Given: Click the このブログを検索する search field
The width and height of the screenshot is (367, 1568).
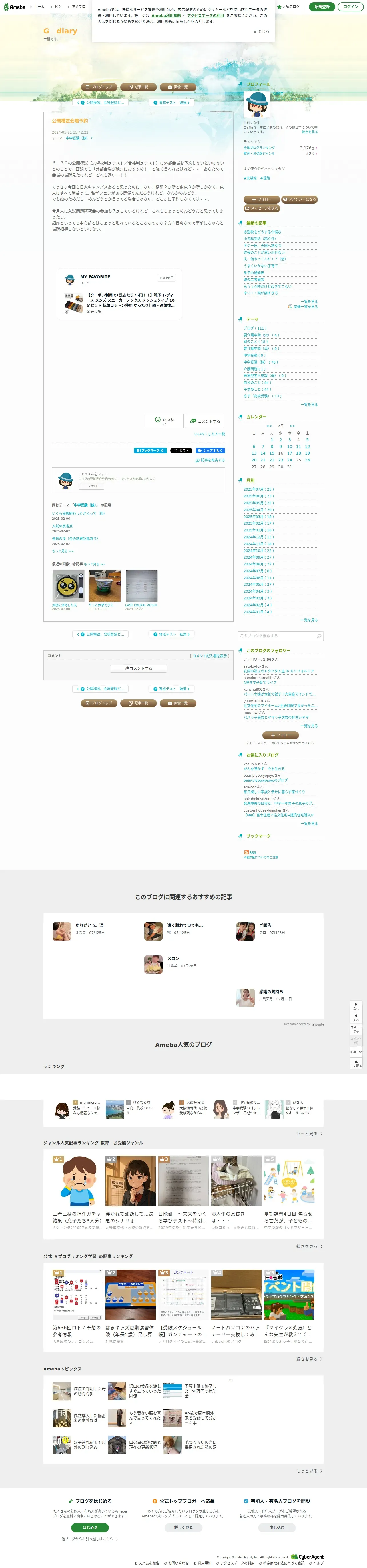Looking at the screenshot, I should (276, 636).
